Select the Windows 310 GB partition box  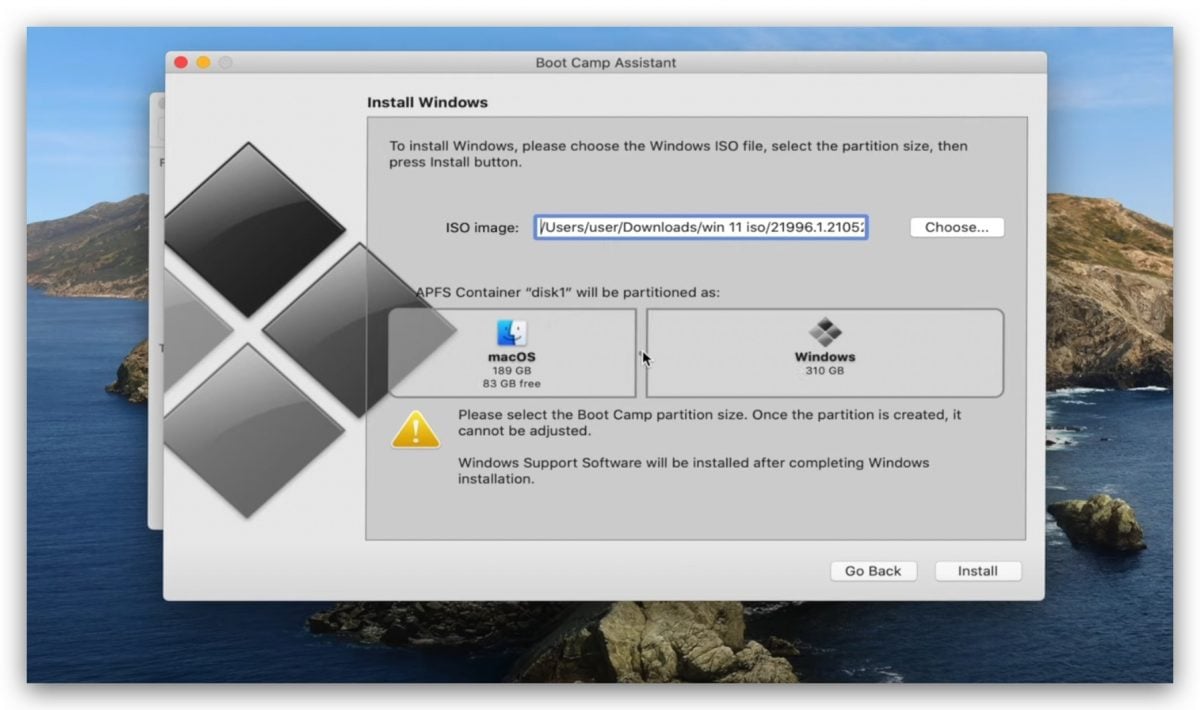tap(825, 353)
